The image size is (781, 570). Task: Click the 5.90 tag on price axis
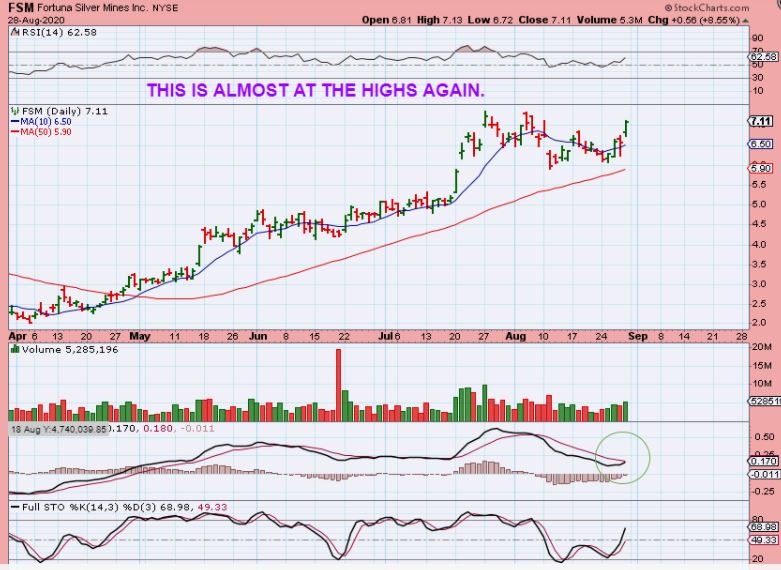click(x=761, y=168)
